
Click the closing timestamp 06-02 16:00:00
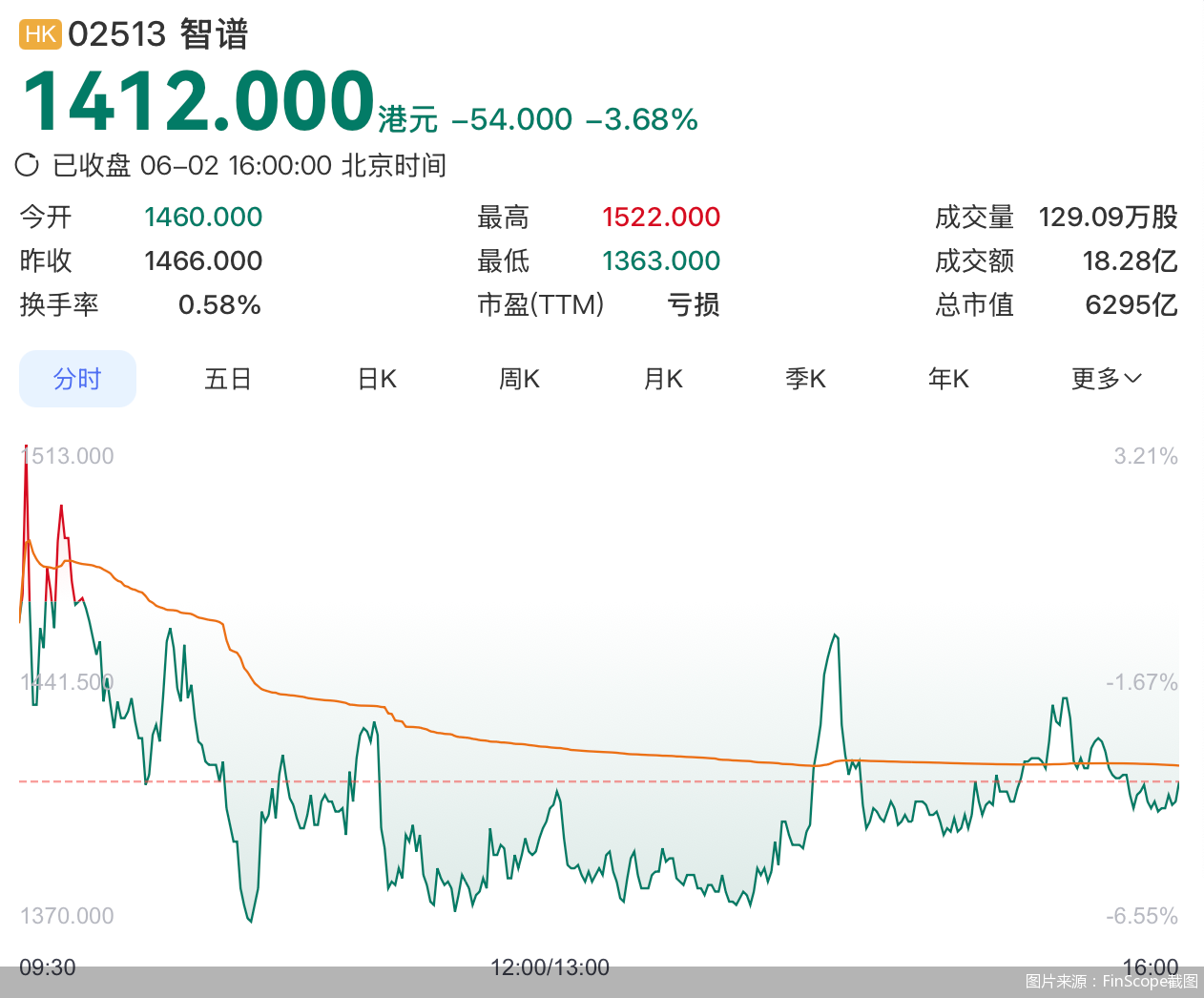click(236, 166)
